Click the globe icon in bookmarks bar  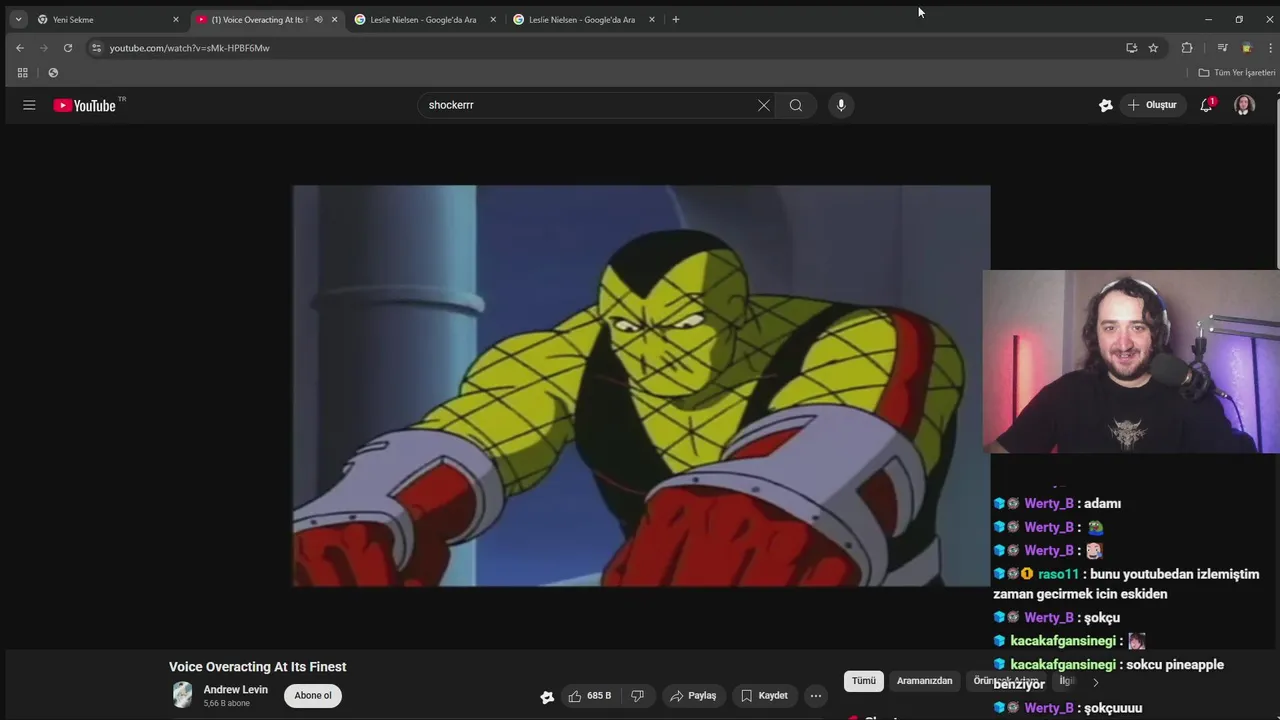click(x=53, y=73)
